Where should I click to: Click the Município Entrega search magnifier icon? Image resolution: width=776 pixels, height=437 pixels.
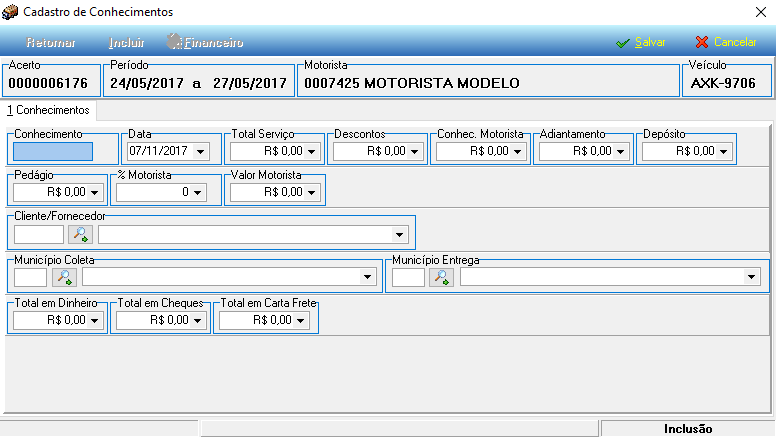click(441, 277)
